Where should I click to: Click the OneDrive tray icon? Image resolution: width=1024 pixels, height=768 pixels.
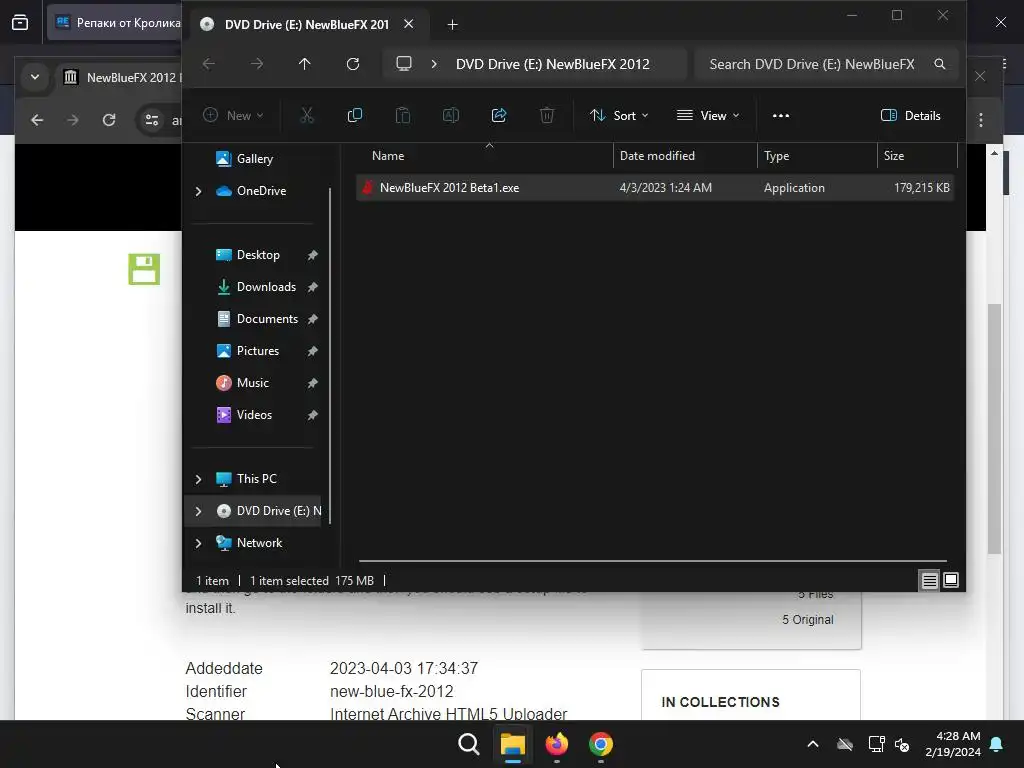[x=845, y=744]
